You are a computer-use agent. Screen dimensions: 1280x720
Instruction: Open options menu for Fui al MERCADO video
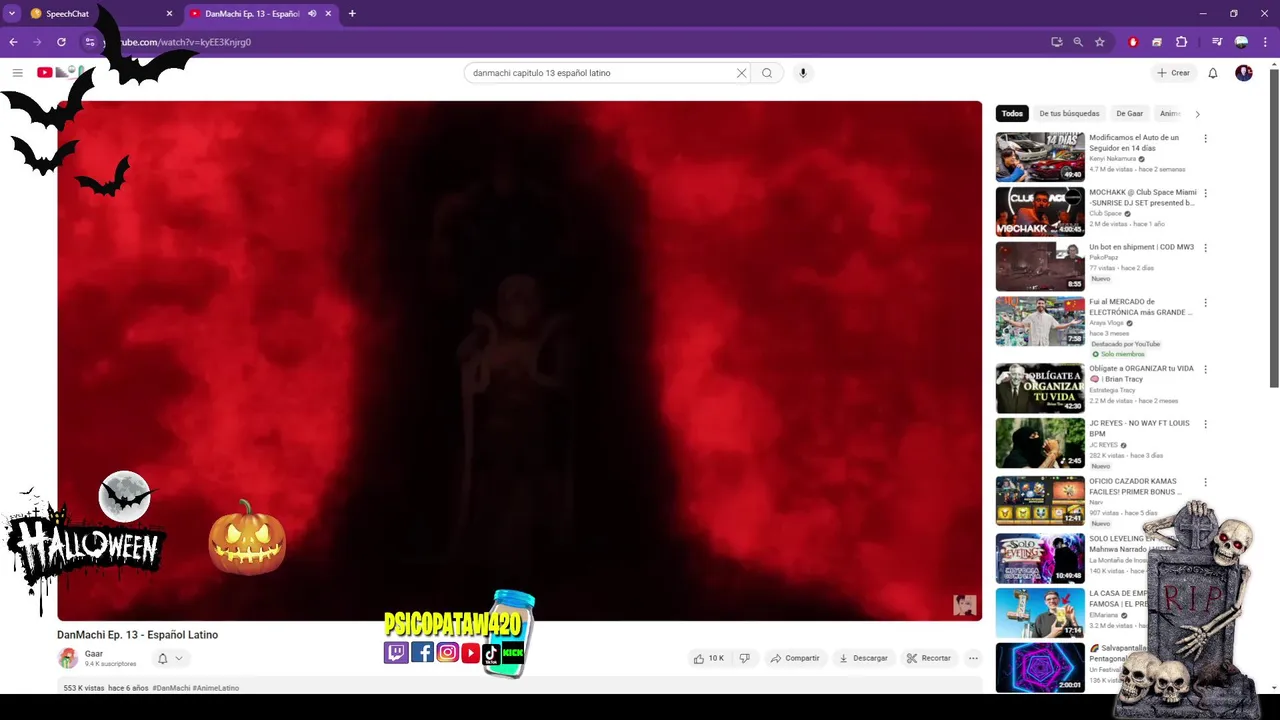tap(1205, 303)
